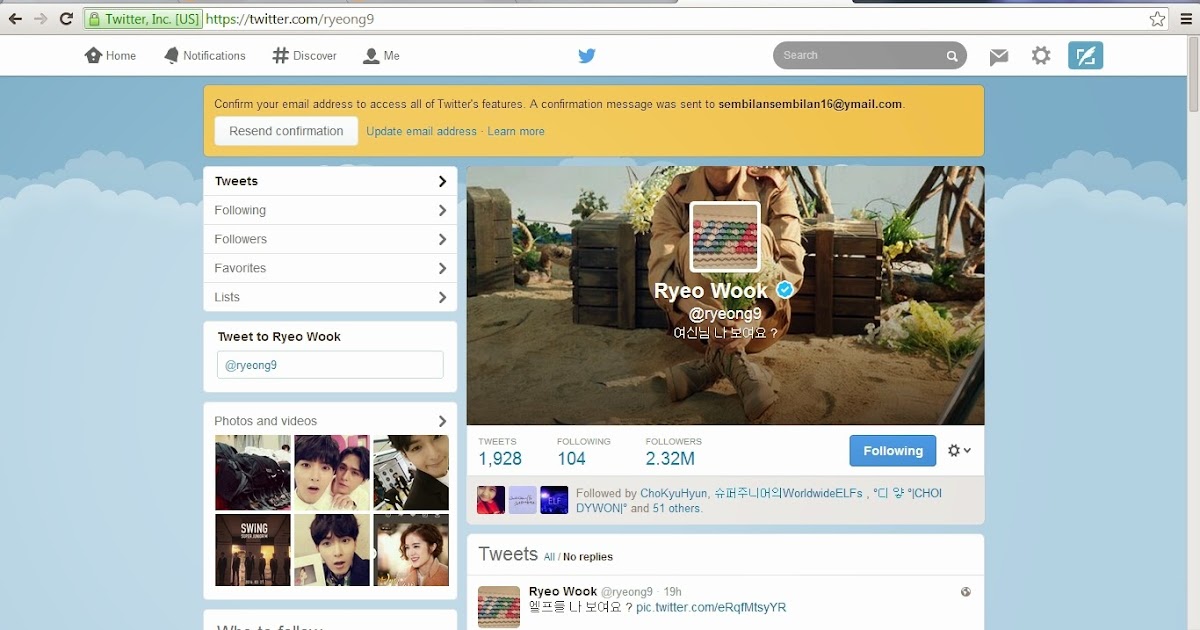Click the ChoKyuHyun follower link
The image size is (1200, 630).
pyautogui.click(x=674, y=493)
